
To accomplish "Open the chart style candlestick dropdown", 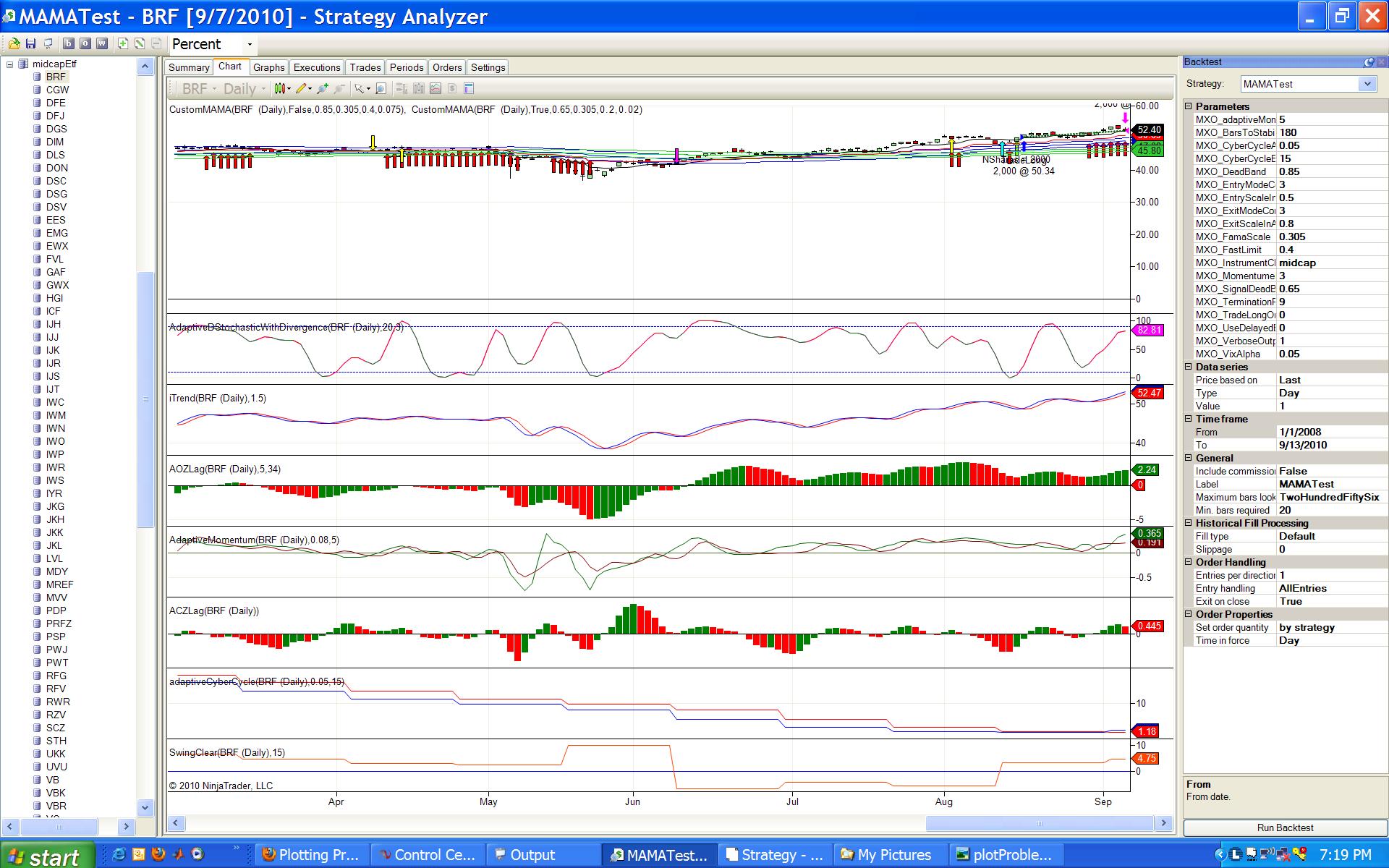I will coord(289,88).
